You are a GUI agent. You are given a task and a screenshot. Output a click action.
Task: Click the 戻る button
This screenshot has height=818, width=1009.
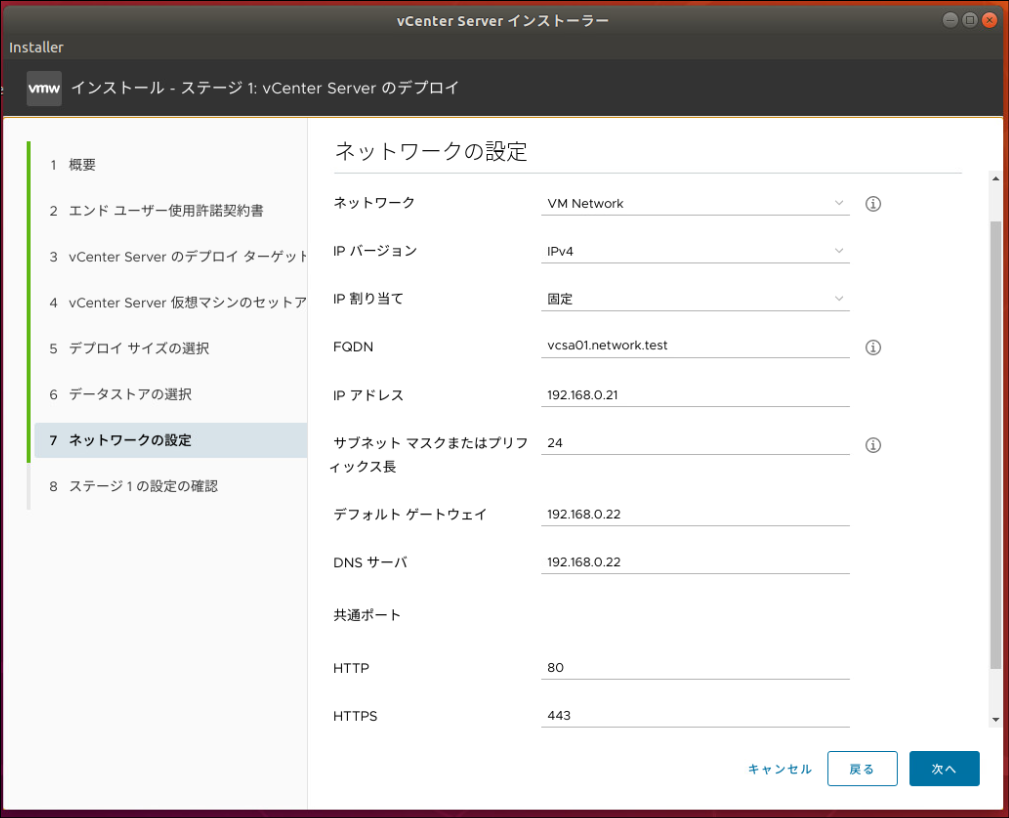point(862,768)
